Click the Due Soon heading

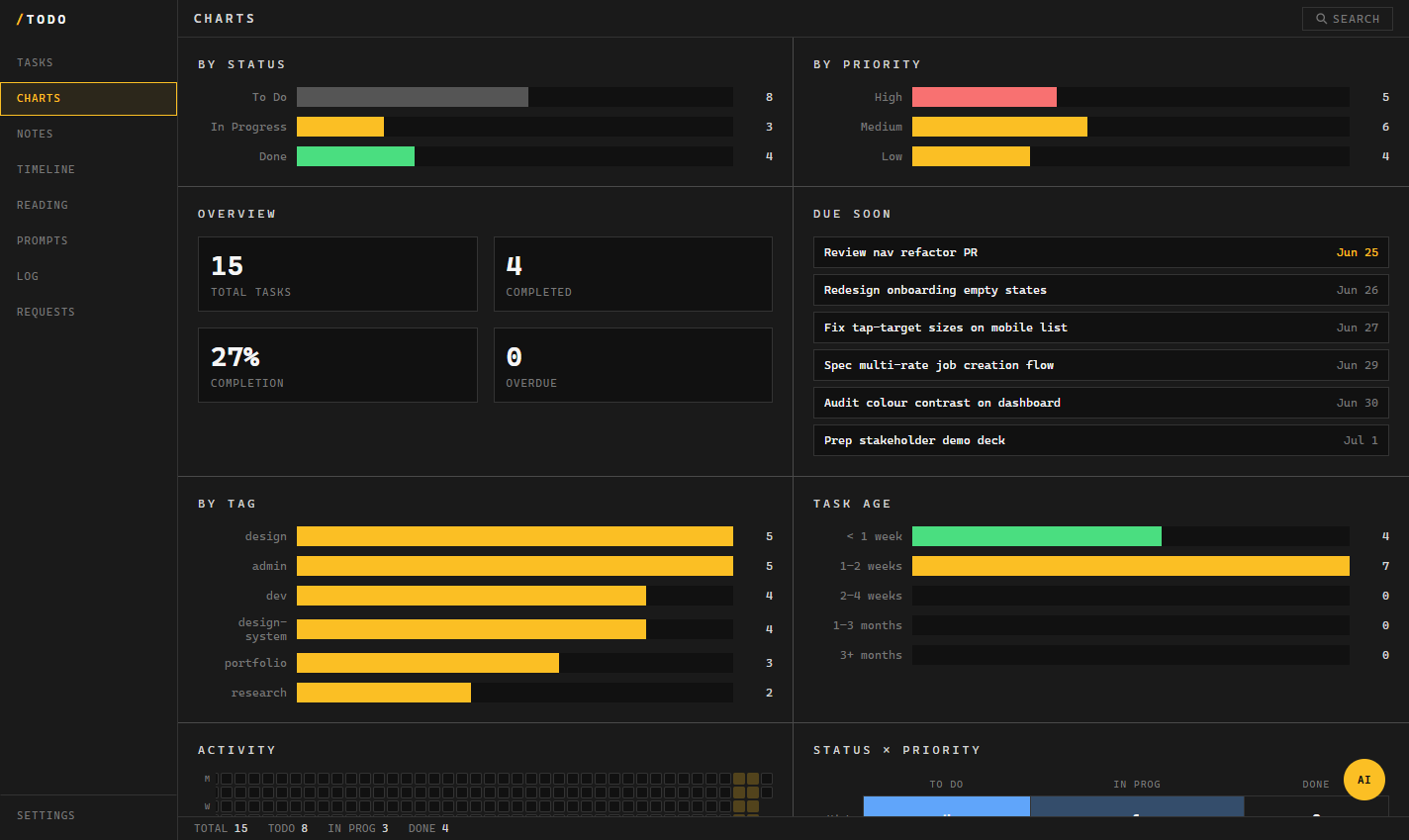852,214
